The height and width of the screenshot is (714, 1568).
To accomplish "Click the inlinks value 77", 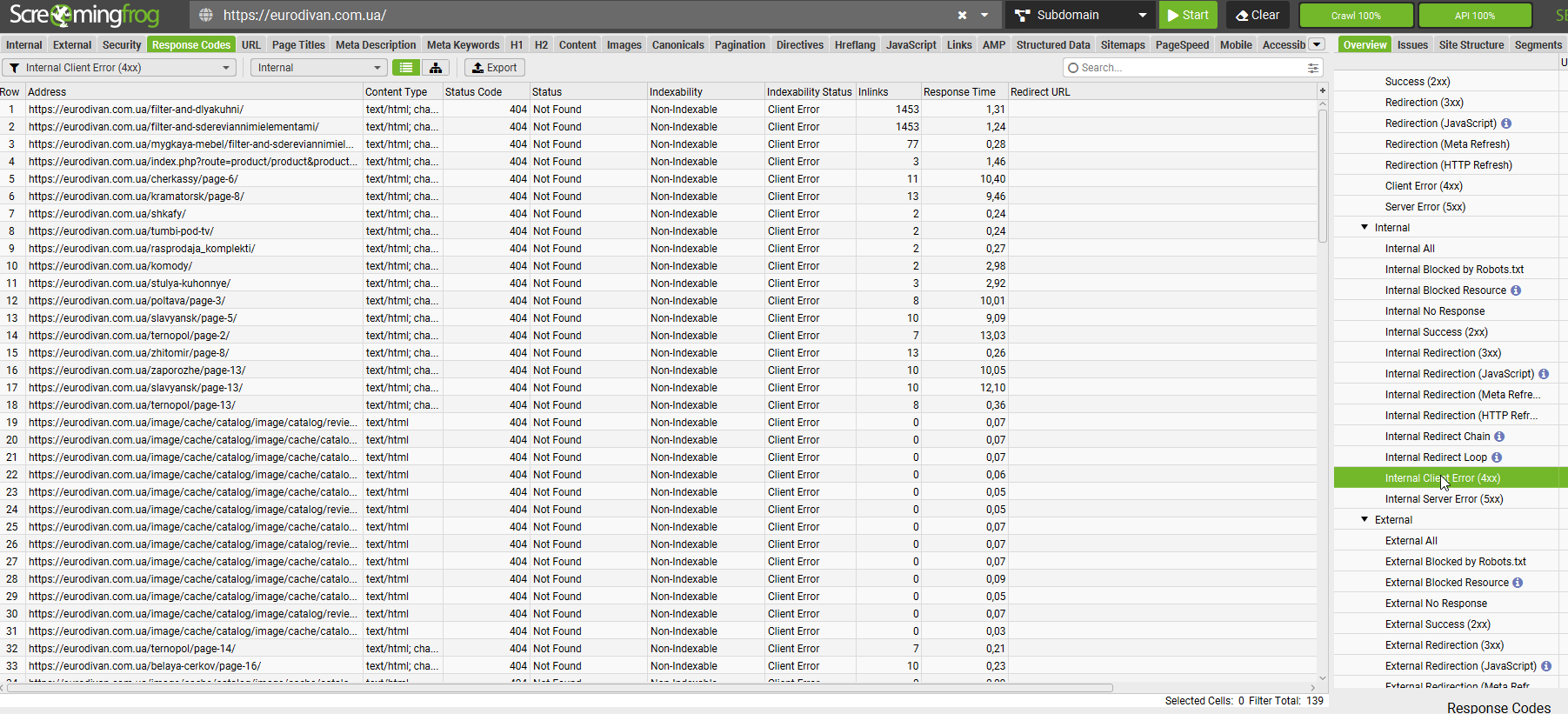I will tap(912, 144).
